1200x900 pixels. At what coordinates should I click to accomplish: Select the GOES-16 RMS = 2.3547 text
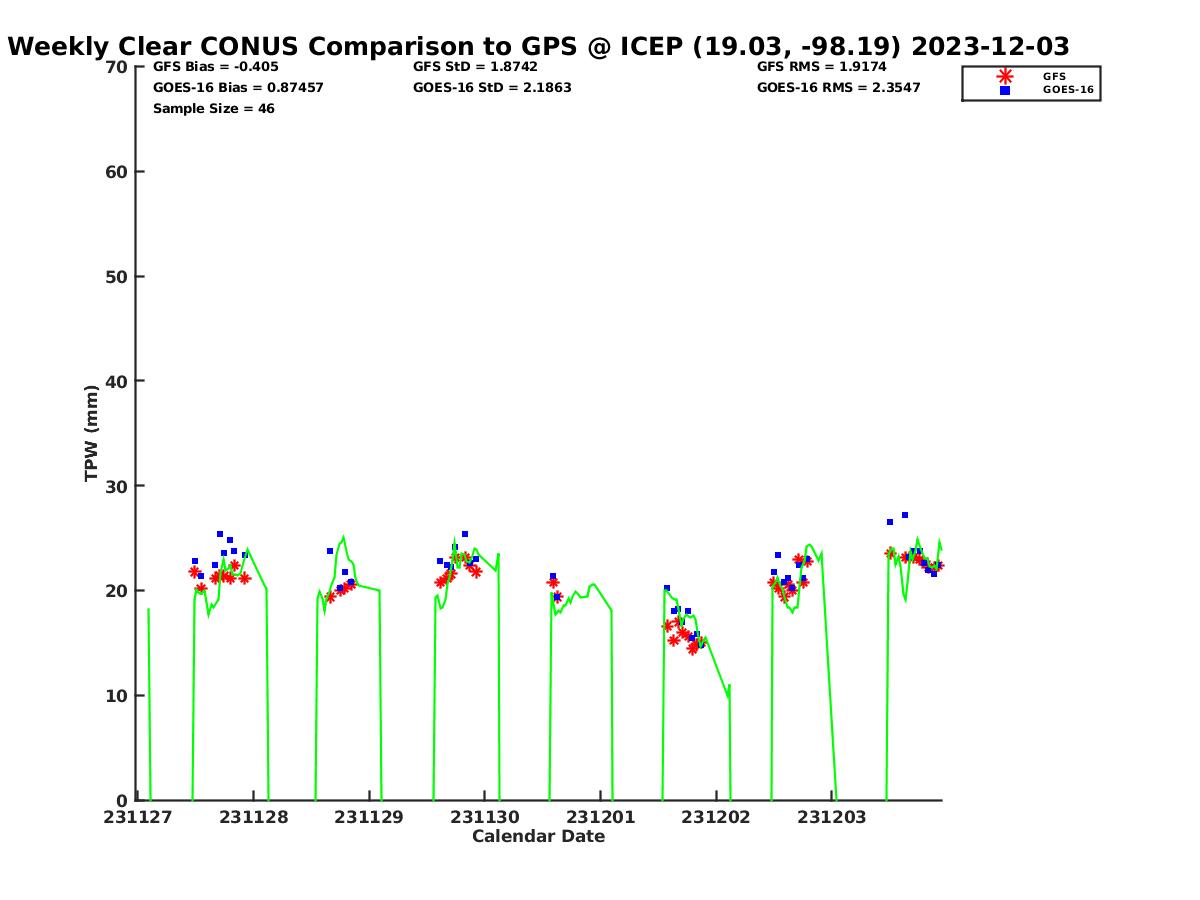pos(838,88)
